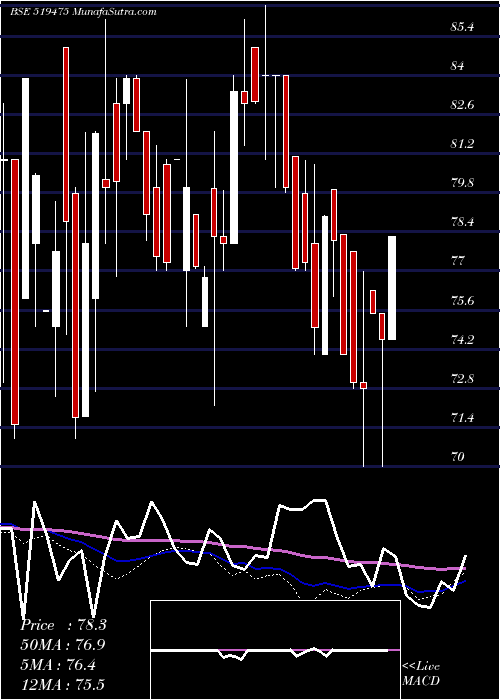Screen dimensions: 500x700
Task: Click inside the MACD inset chart box
Action: pyautogui.click(x=275, y=650)
